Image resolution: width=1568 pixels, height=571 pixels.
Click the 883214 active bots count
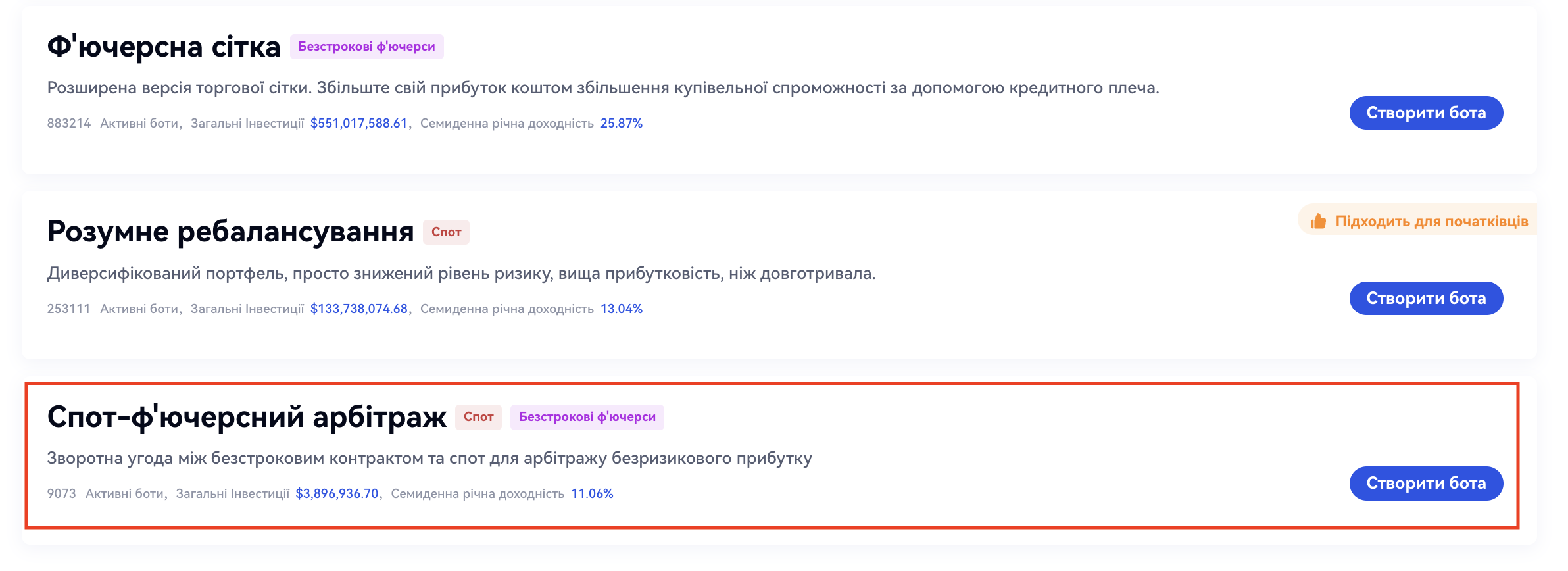coord(68,124)
